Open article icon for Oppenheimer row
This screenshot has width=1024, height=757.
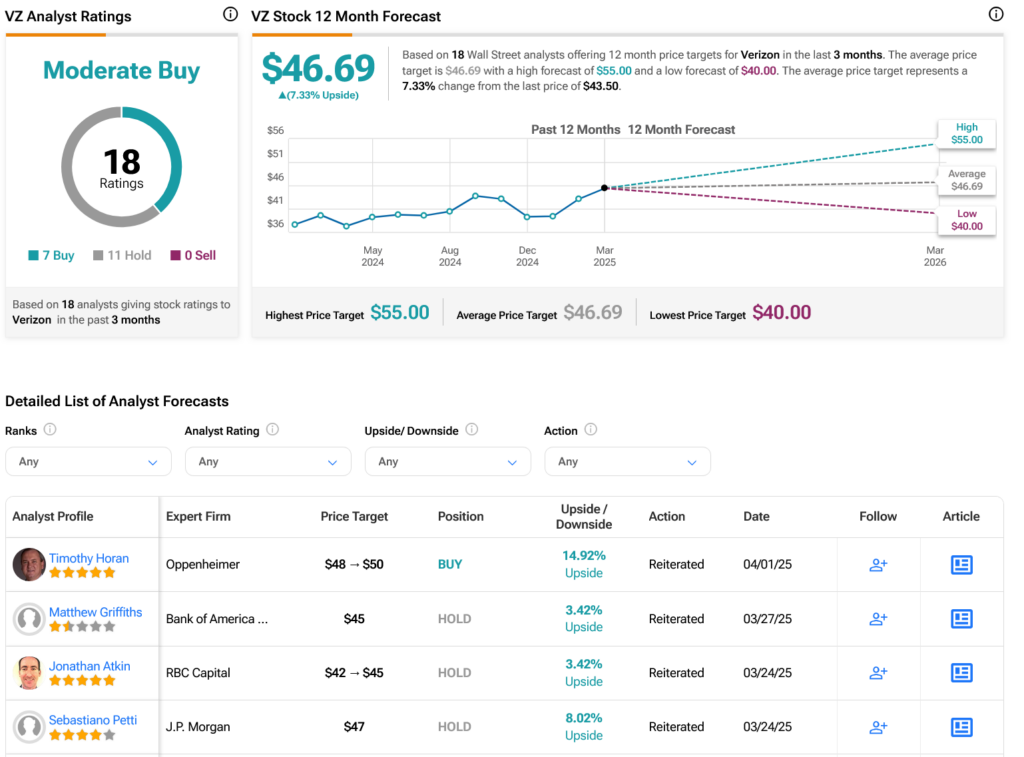961,565
